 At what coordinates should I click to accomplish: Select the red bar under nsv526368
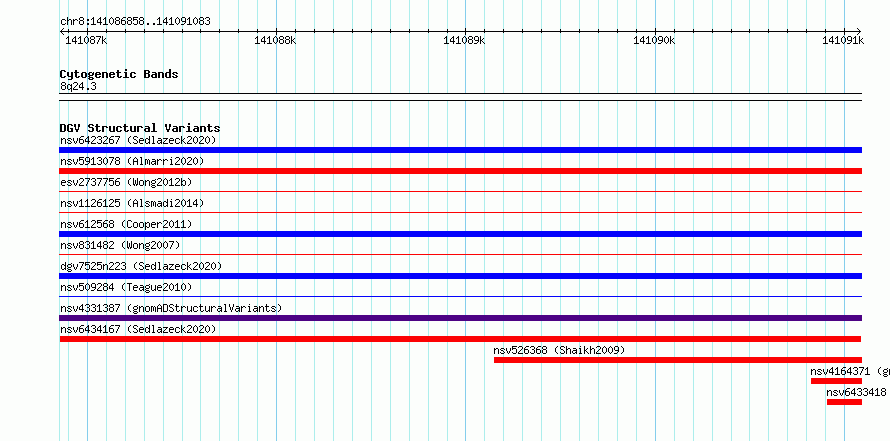tap(678, 360)
